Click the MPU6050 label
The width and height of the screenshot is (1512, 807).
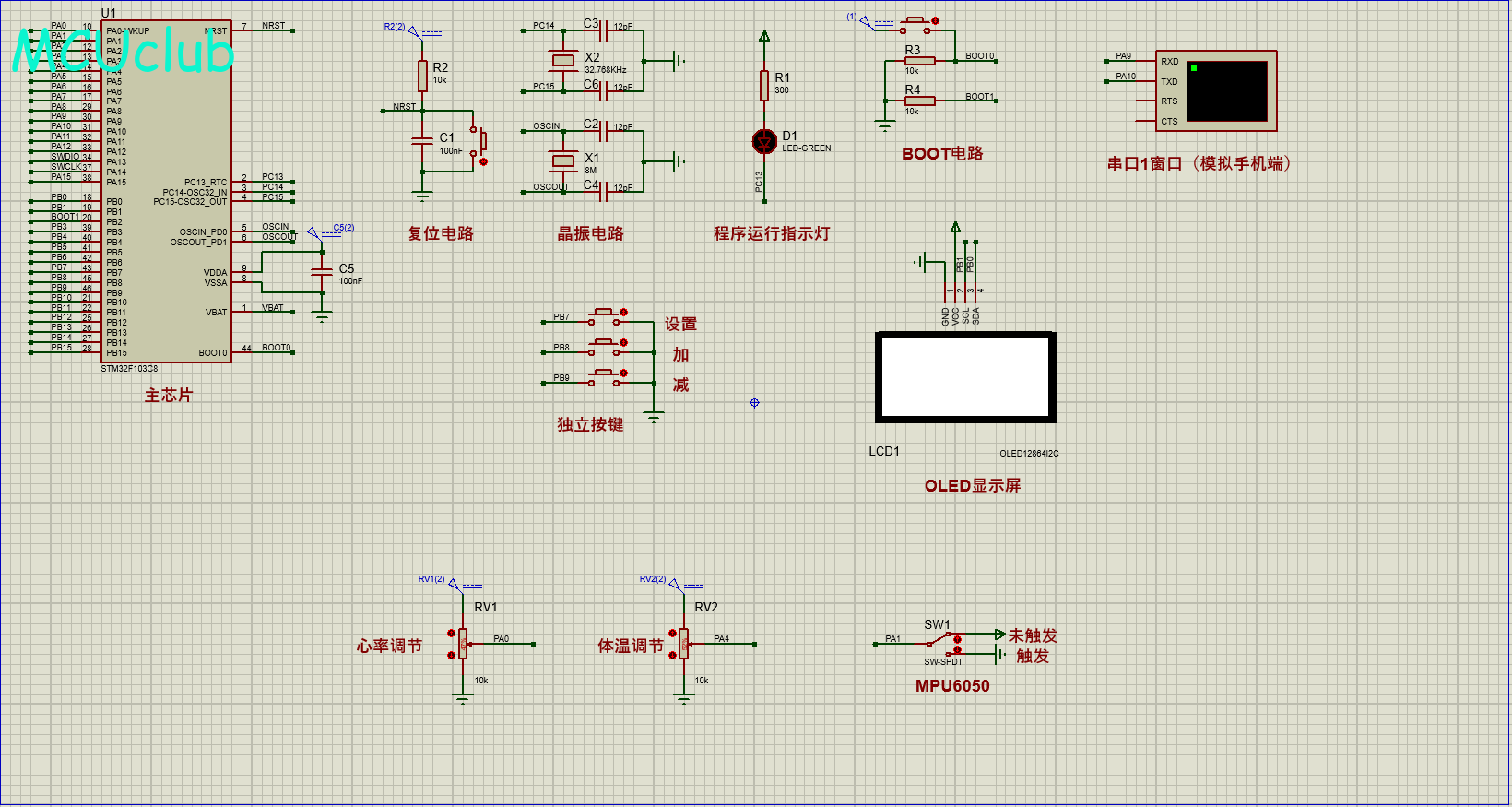[x=952, y=686]
